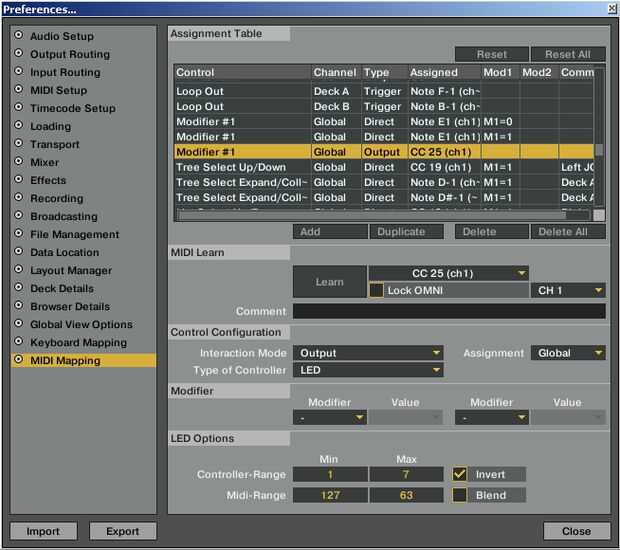Open Keyboard Mapping section
This screenshot has height=550, width=620.
(78, 342)
